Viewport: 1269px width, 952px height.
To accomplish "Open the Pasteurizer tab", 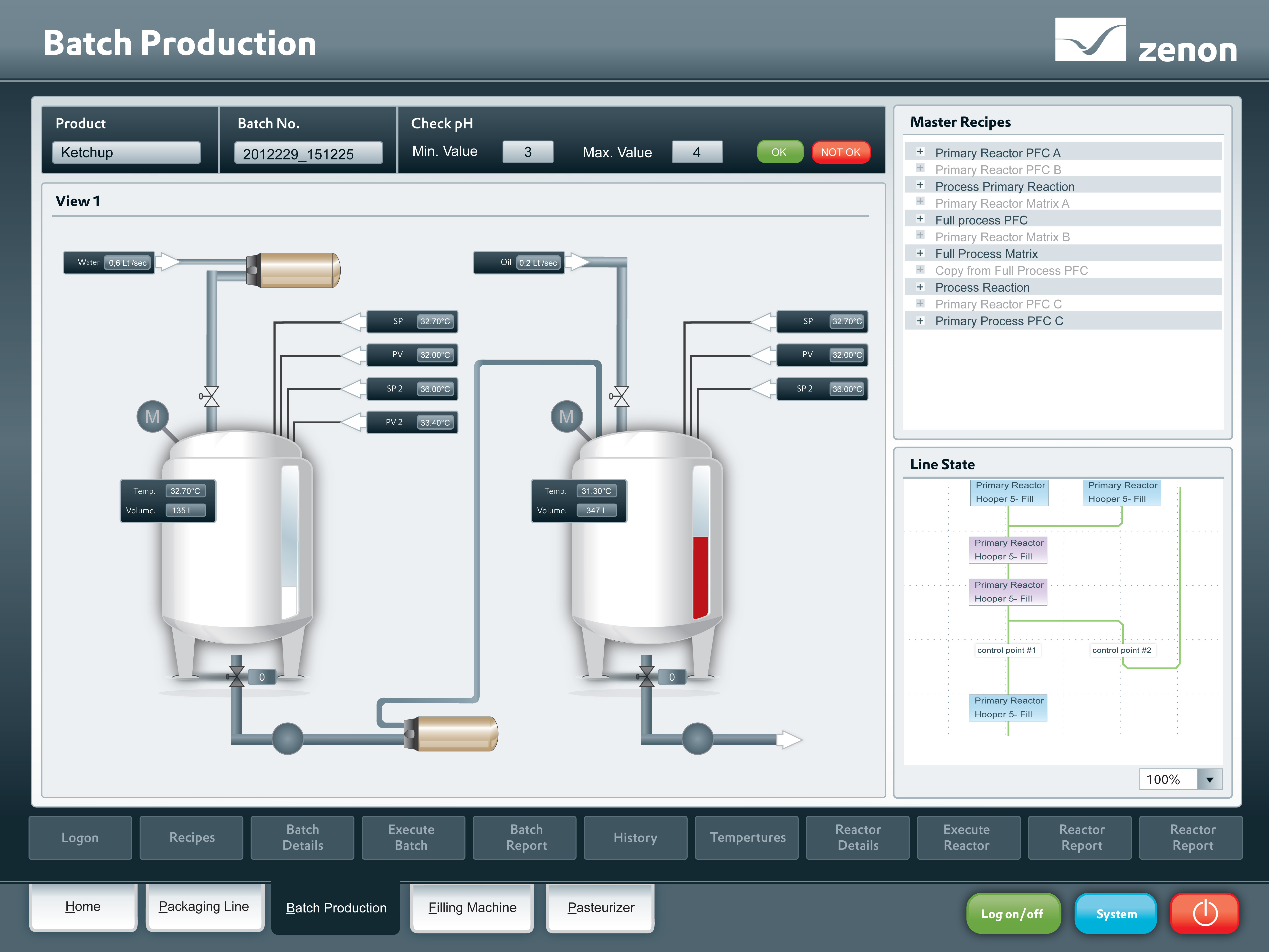I will pyautogui.click(x=601, y=908).
